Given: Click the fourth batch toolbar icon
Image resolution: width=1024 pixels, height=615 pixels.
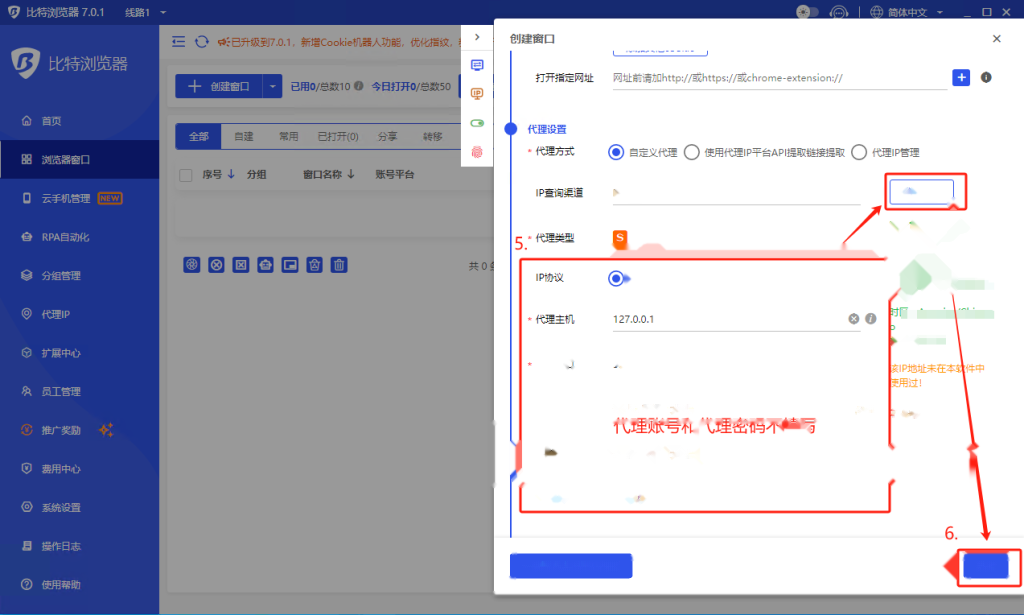Looking at the screenshot, I should (x=265, y=264).
